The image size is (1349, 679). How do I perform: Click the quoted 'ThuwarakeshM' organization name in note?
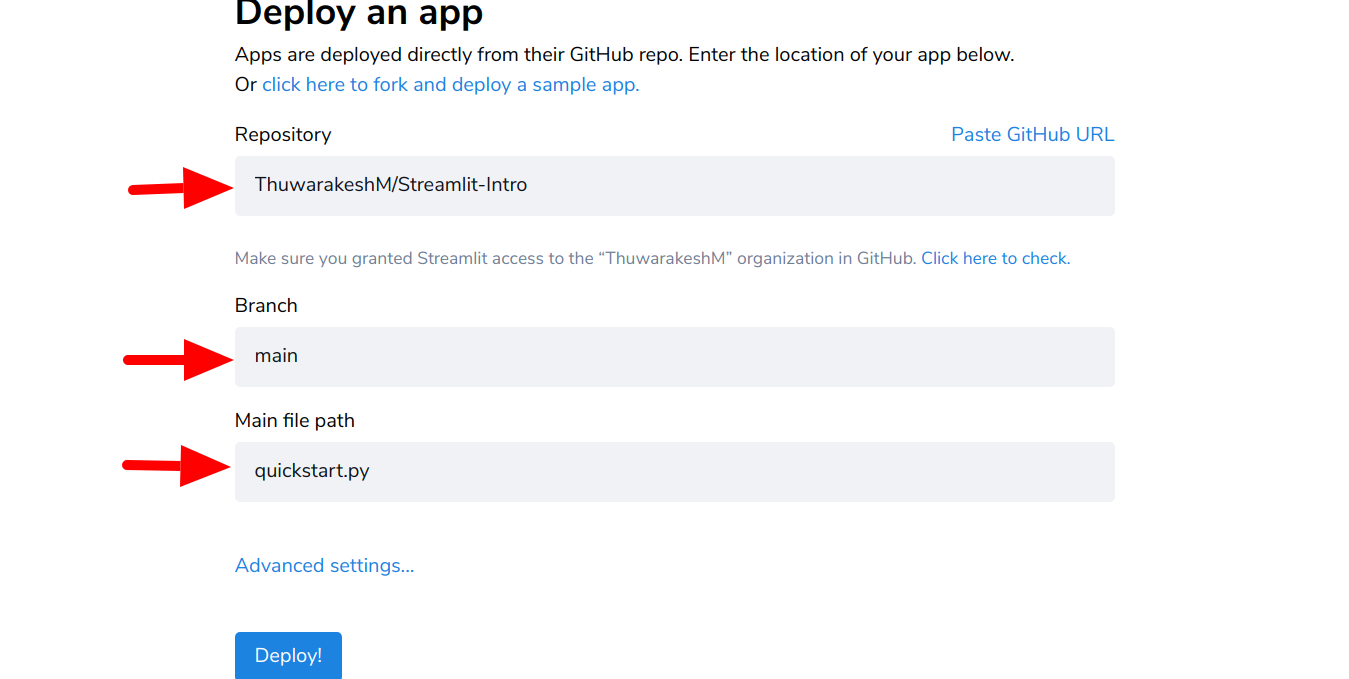[x=680, y=259]
